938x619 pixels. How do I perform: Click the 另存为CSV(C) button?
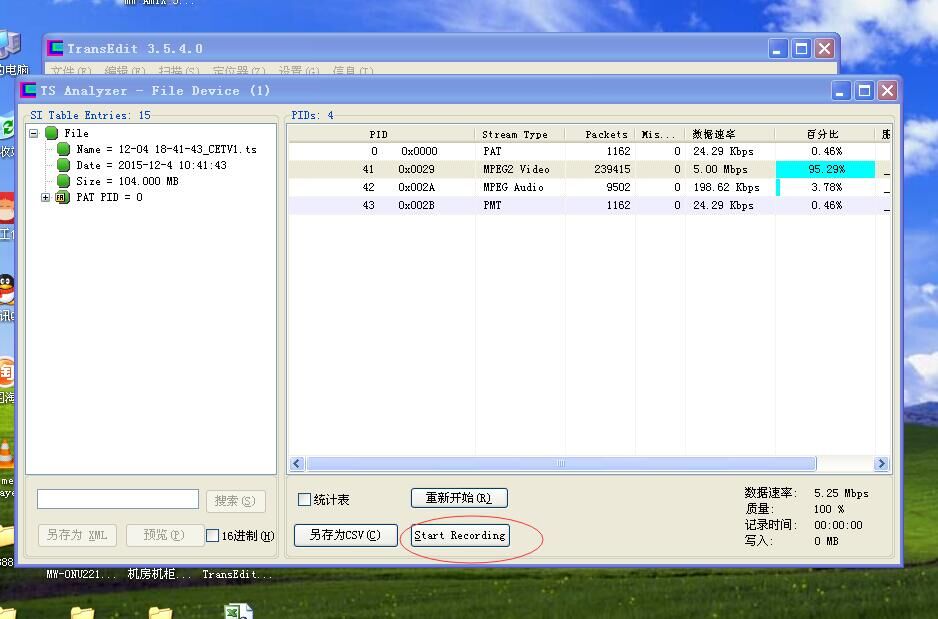coord(346,535)
